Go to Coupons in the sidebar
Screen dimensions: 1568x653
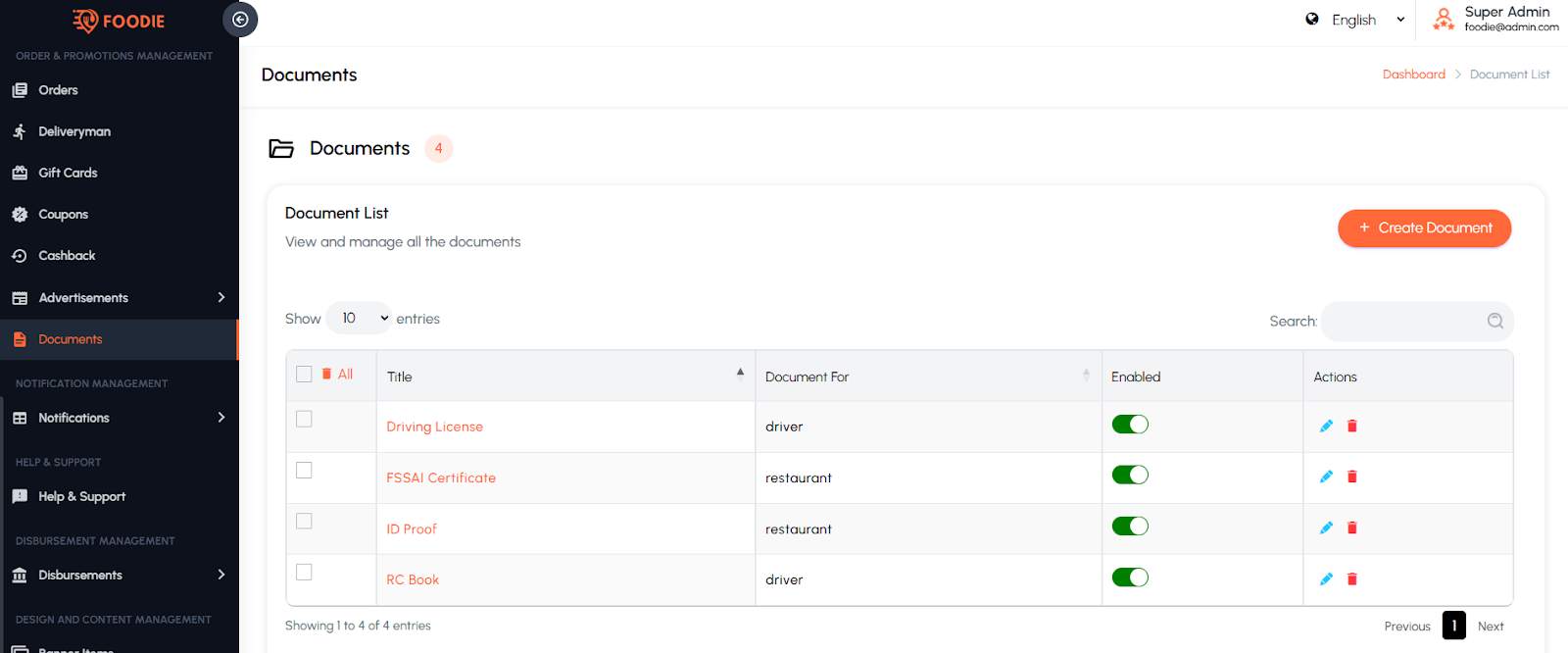click(x=64, y=215)
